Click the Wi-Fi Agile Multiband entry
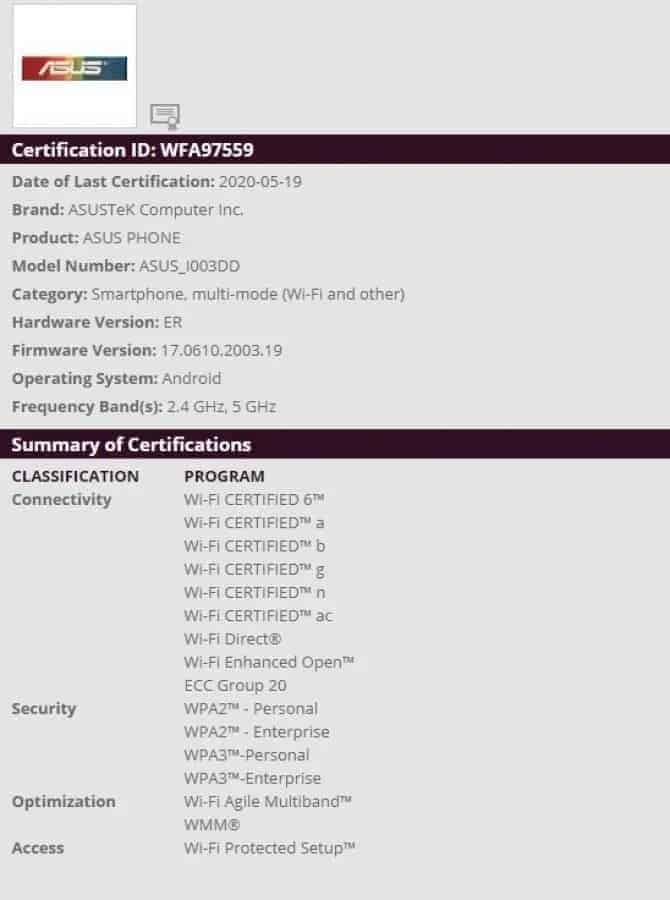Viewport: 670px width, 900px height. click(268, 801)
